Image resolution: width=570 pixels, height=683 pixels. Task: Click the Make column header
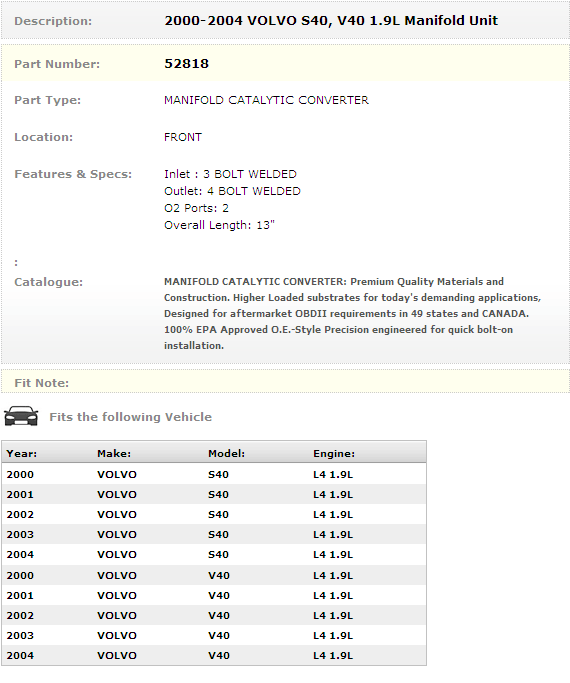coord(114,453)
